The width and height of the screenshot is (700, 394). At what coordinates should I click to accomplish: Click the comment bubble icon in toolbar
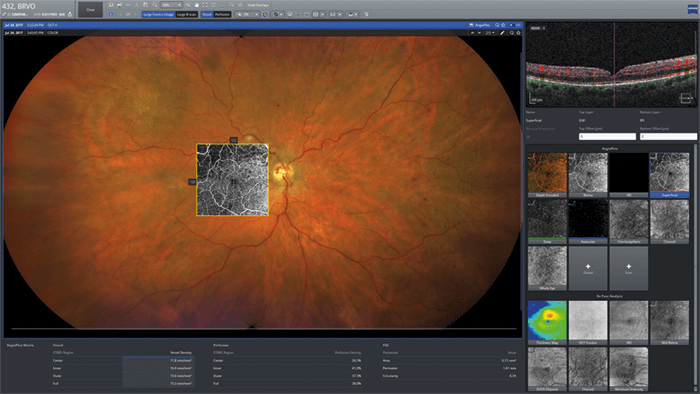click(232, 5)
